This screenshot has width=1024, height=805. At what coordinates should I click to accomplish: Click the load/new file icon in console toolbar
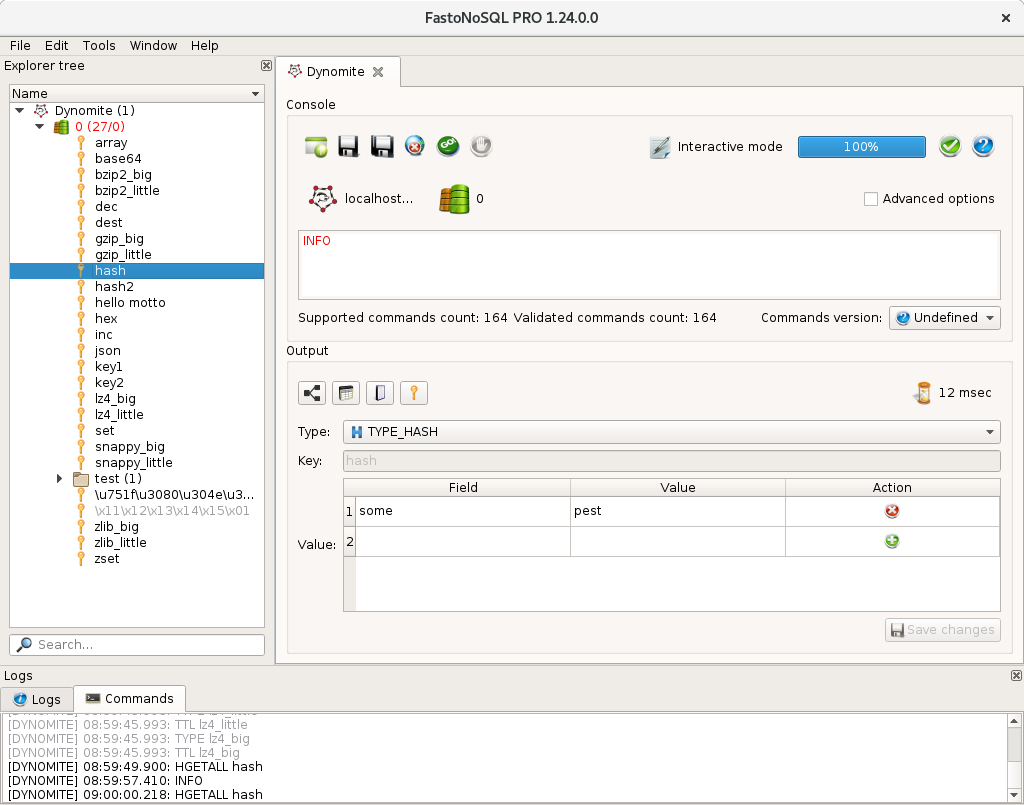[x=316, y=146]
